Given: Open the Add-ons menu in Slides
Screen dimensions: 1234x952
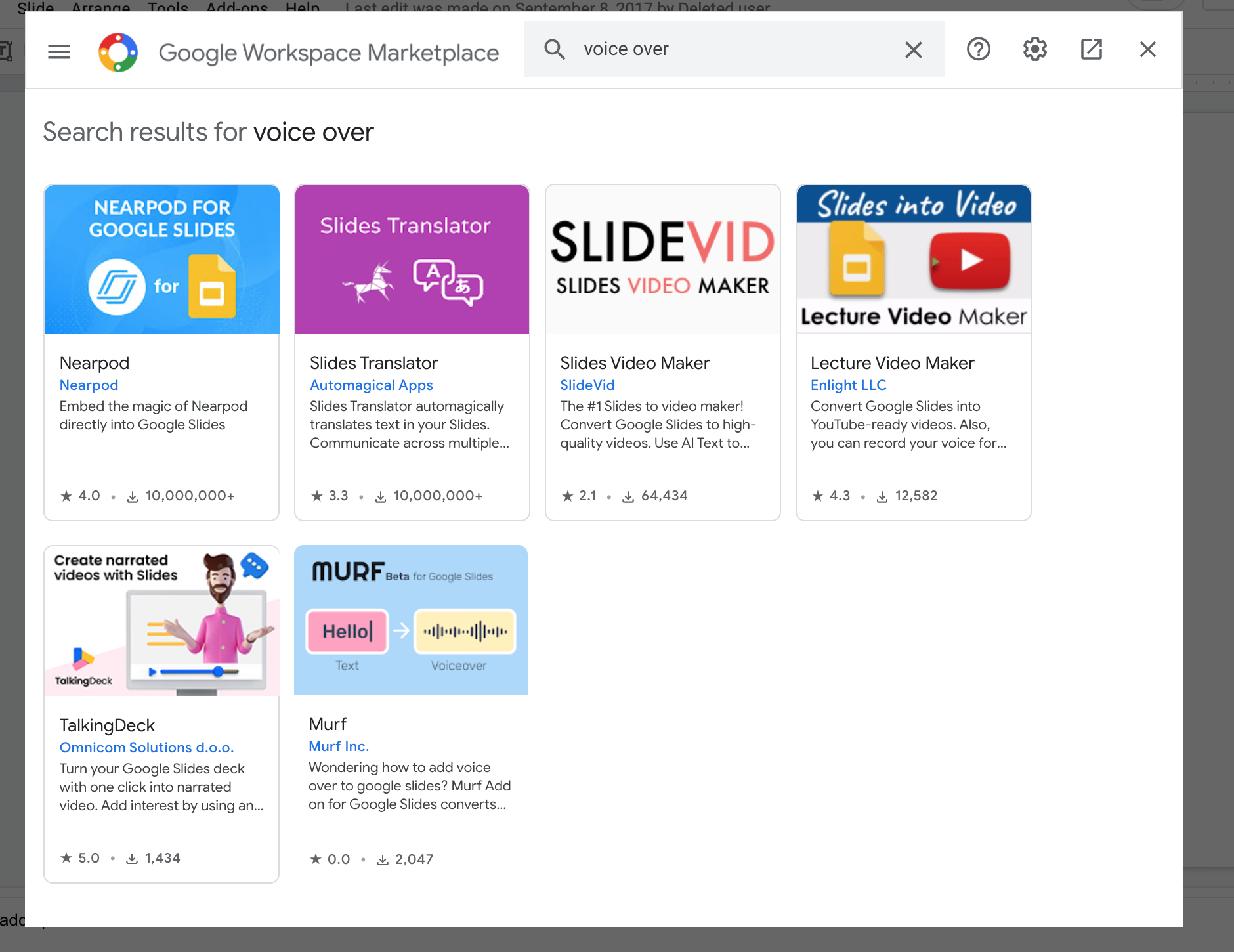Looking at the screenshot, I should 236,9.
